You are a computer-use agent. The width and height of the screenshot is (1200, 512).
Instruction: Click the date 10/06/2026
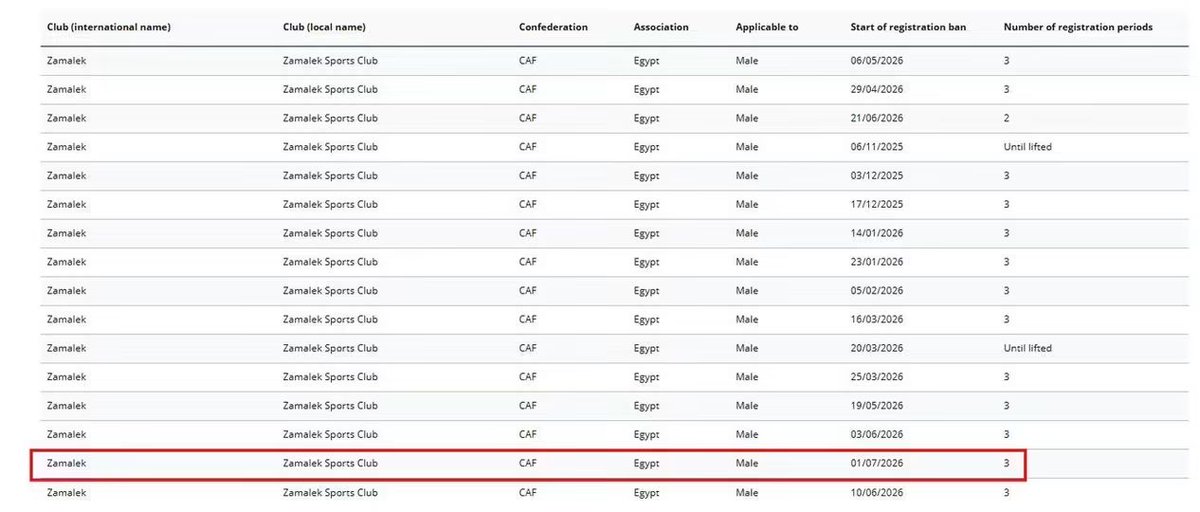[877, 493]
